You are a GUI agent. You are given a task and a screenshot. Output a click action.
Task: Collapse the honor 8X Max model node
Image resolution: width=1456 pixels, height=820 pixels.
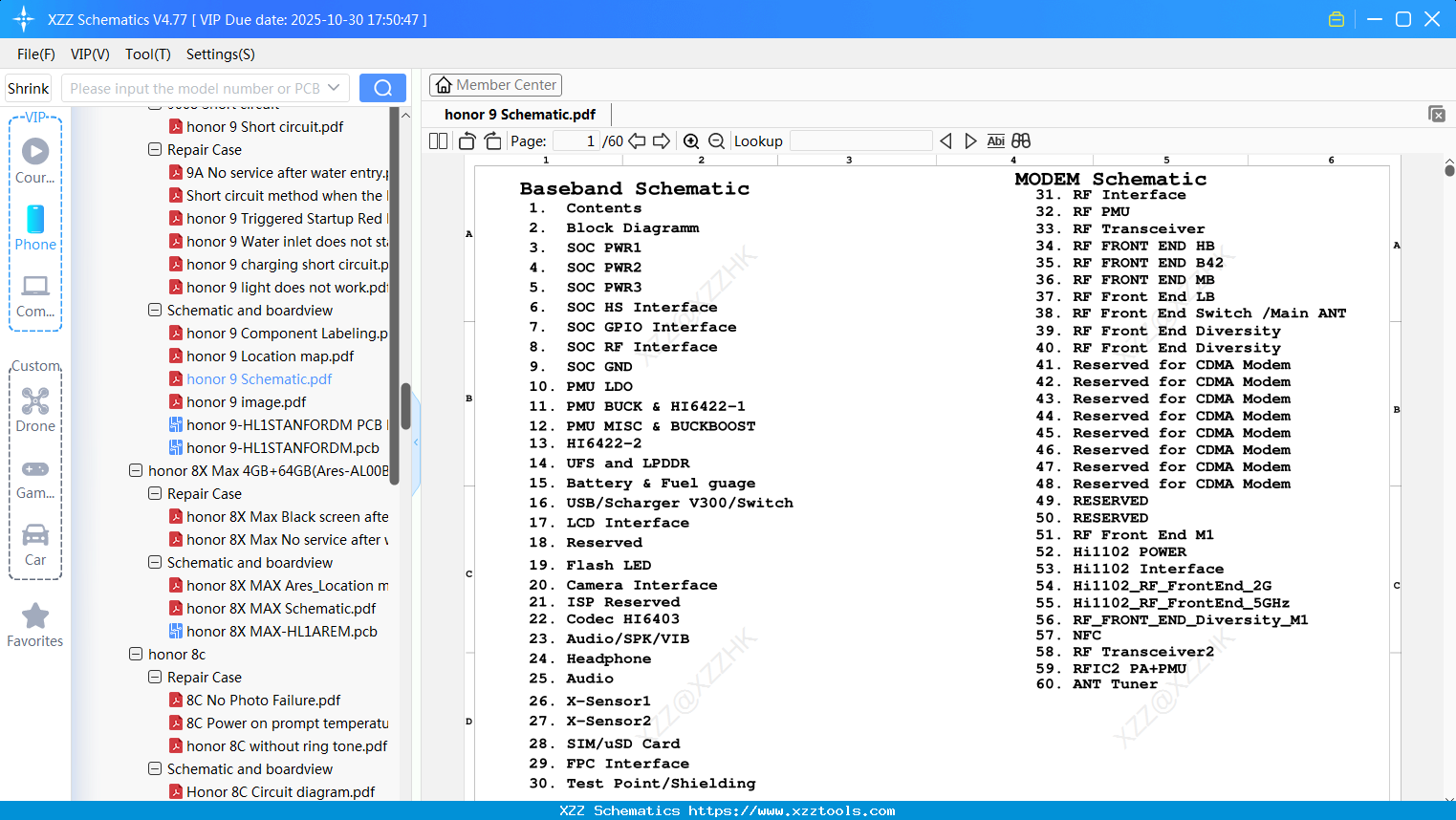pos(136,470)
